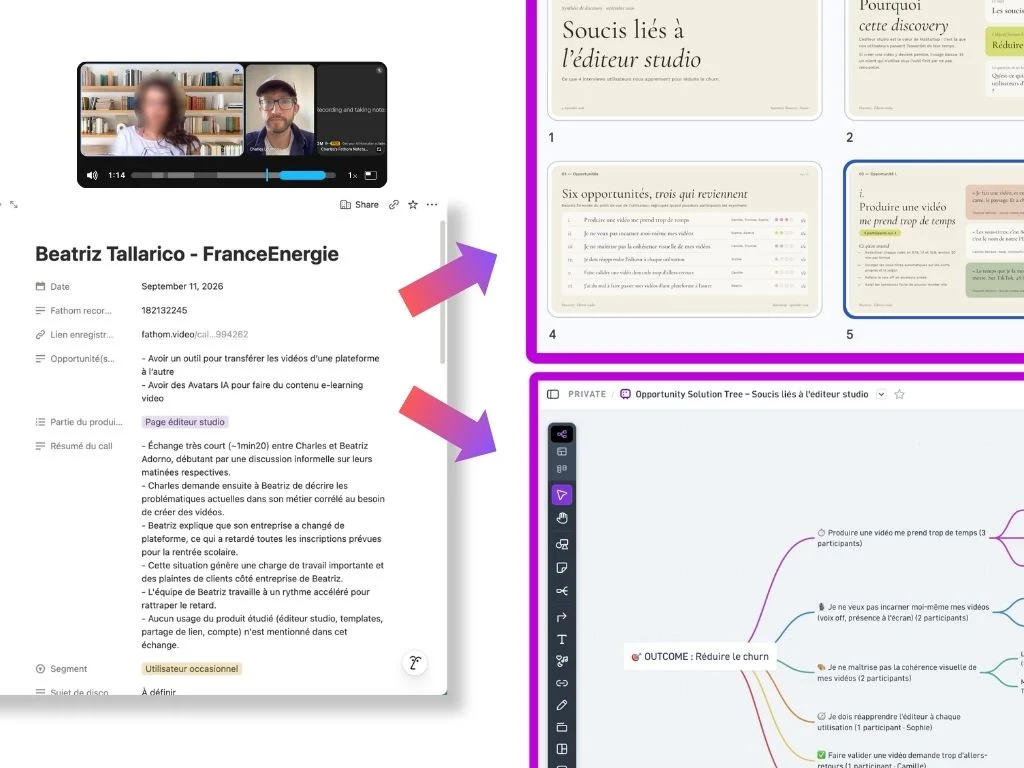Mute the Fathom video player volume
The image size is (1024, 768).
tap(92, 175)
